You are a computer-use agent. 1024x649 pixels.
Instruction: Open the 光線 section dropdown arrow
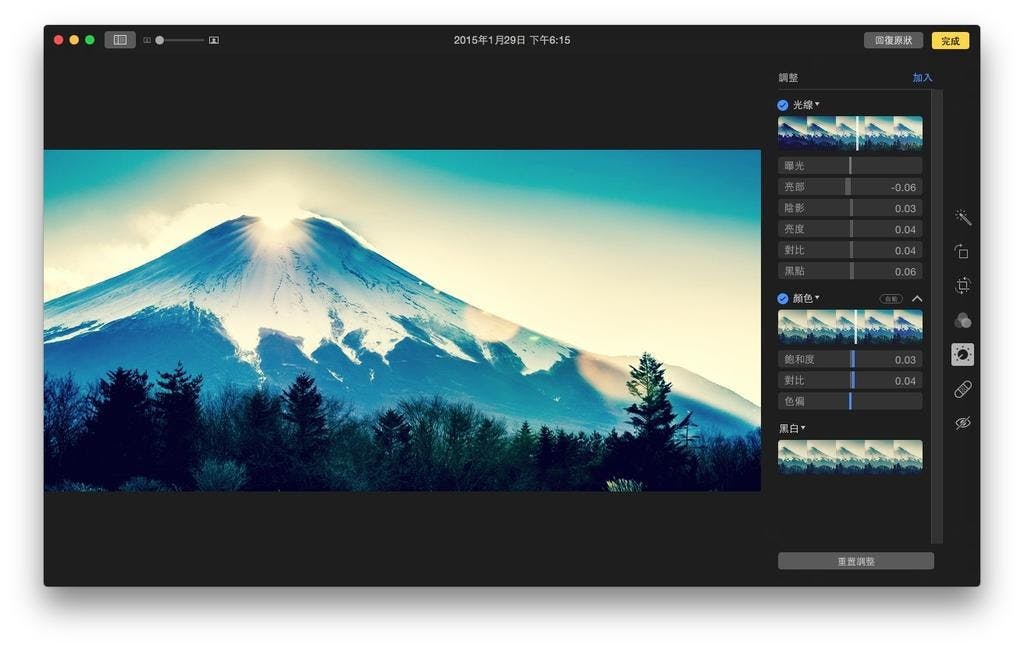817,105
